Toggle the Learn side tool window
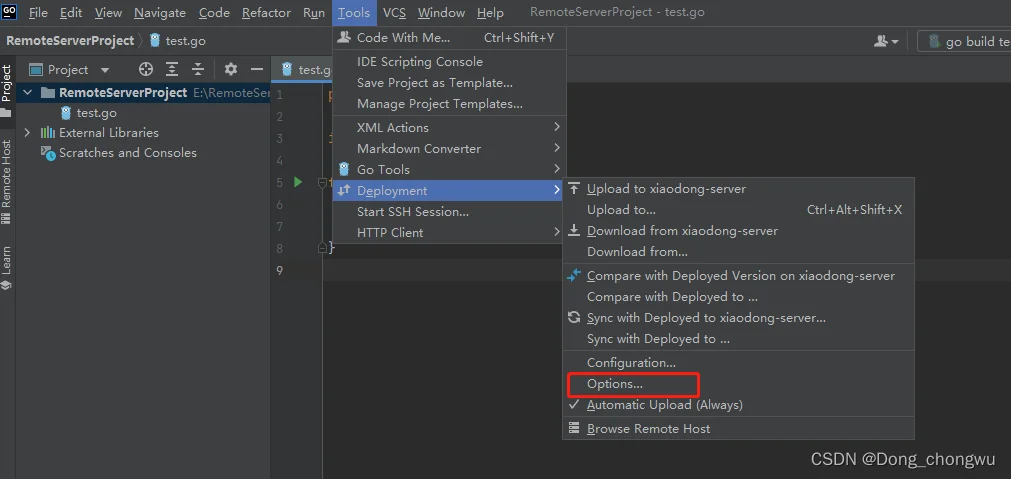 [7, 265]
